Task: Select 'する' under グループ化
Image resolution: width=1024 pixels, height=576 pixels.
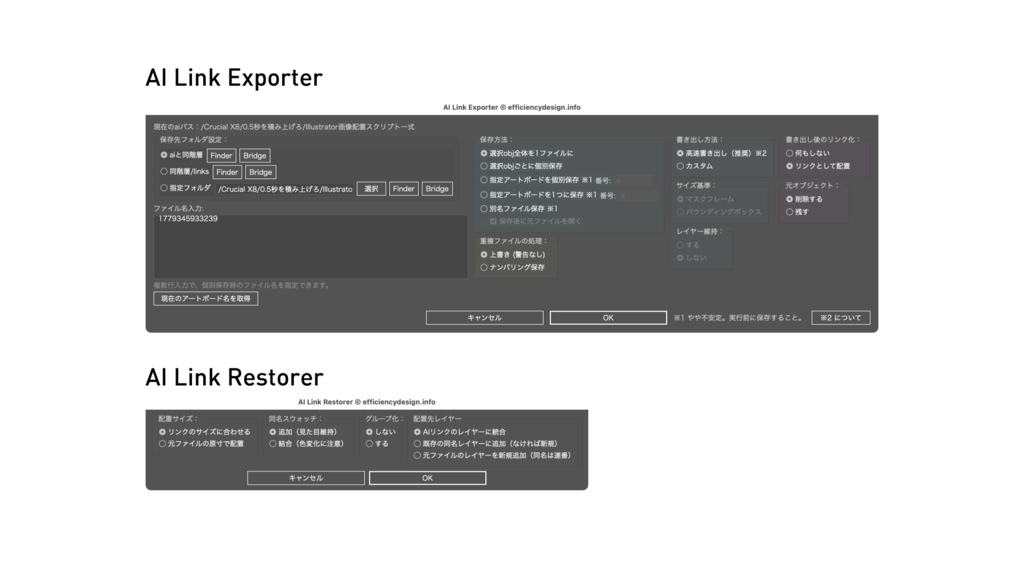Action: [x=370, y=444]
